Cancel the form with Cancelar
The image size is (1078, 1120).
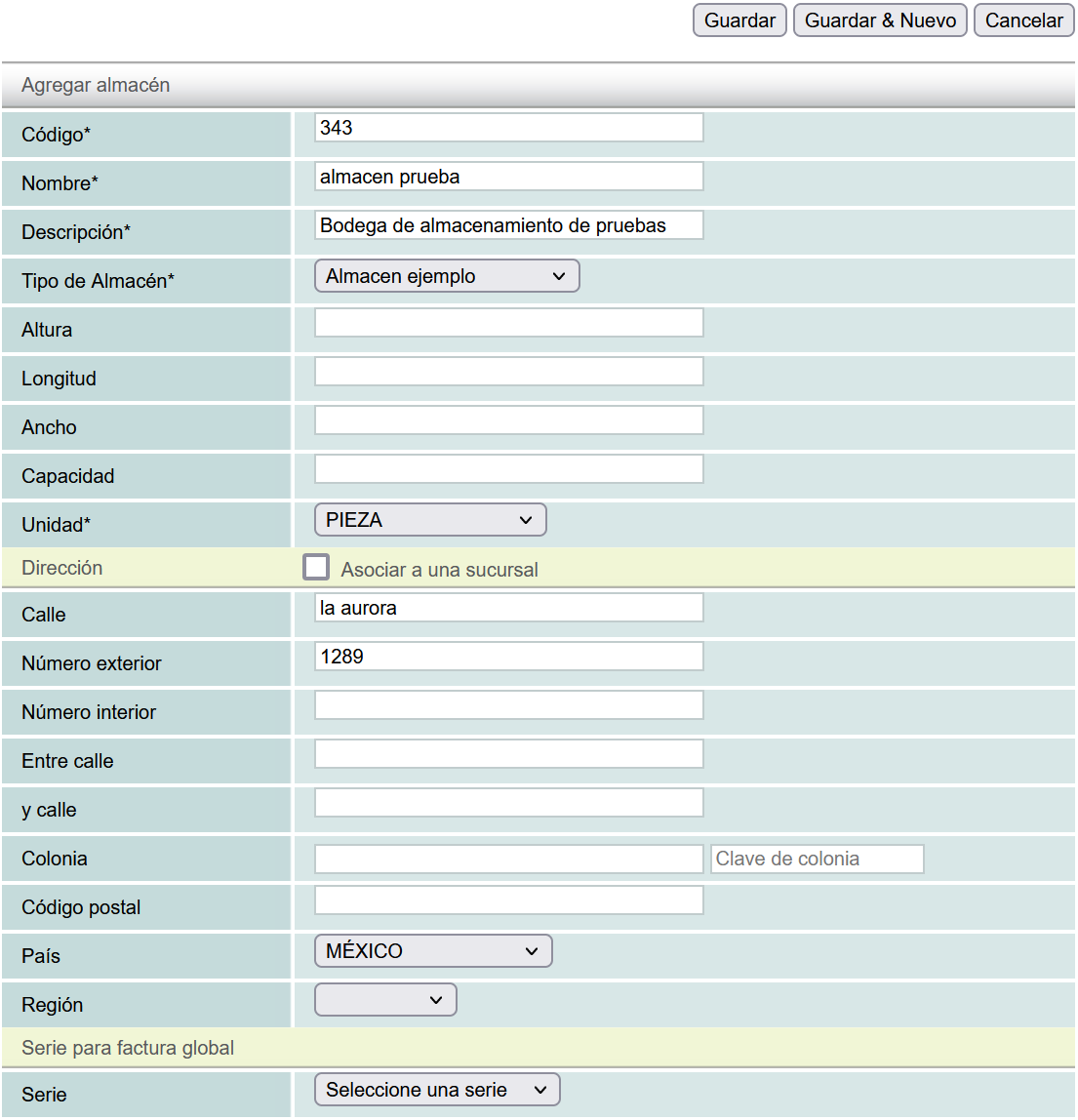tap(1023, 20)
